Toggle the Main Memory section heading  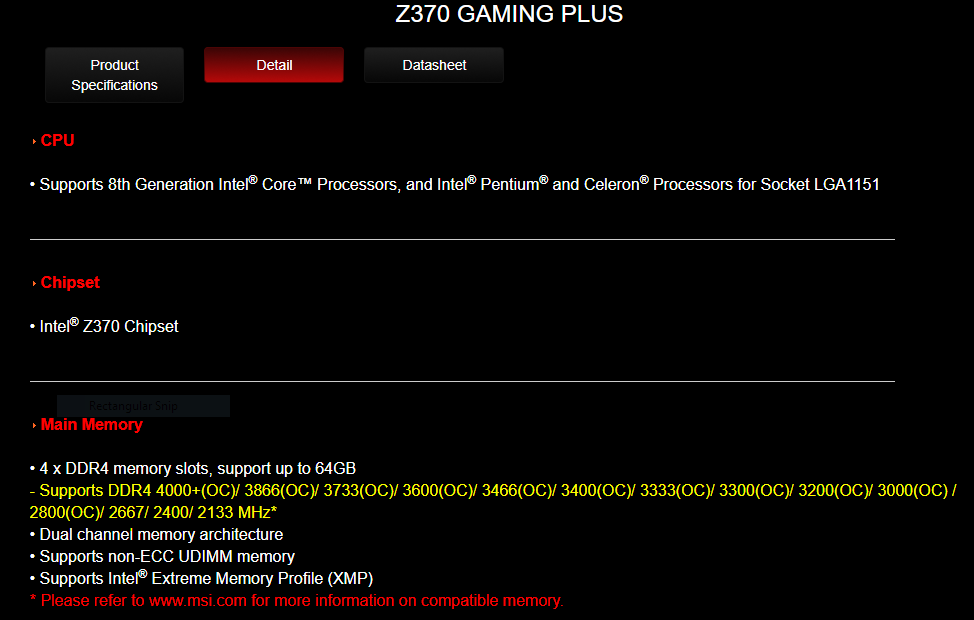click(x=92, y=424)
